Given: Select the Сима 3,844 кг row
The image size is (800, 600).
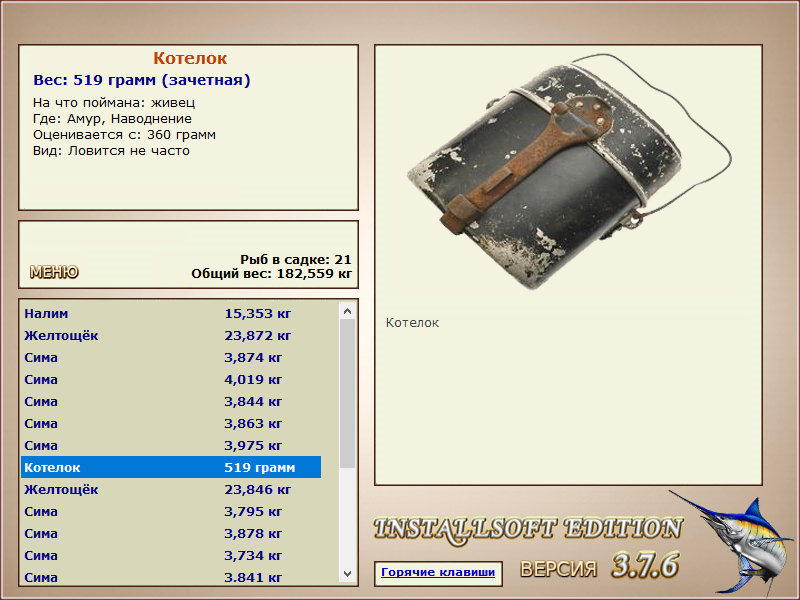Looking at the screenshot, I should (x=171, y=402).
